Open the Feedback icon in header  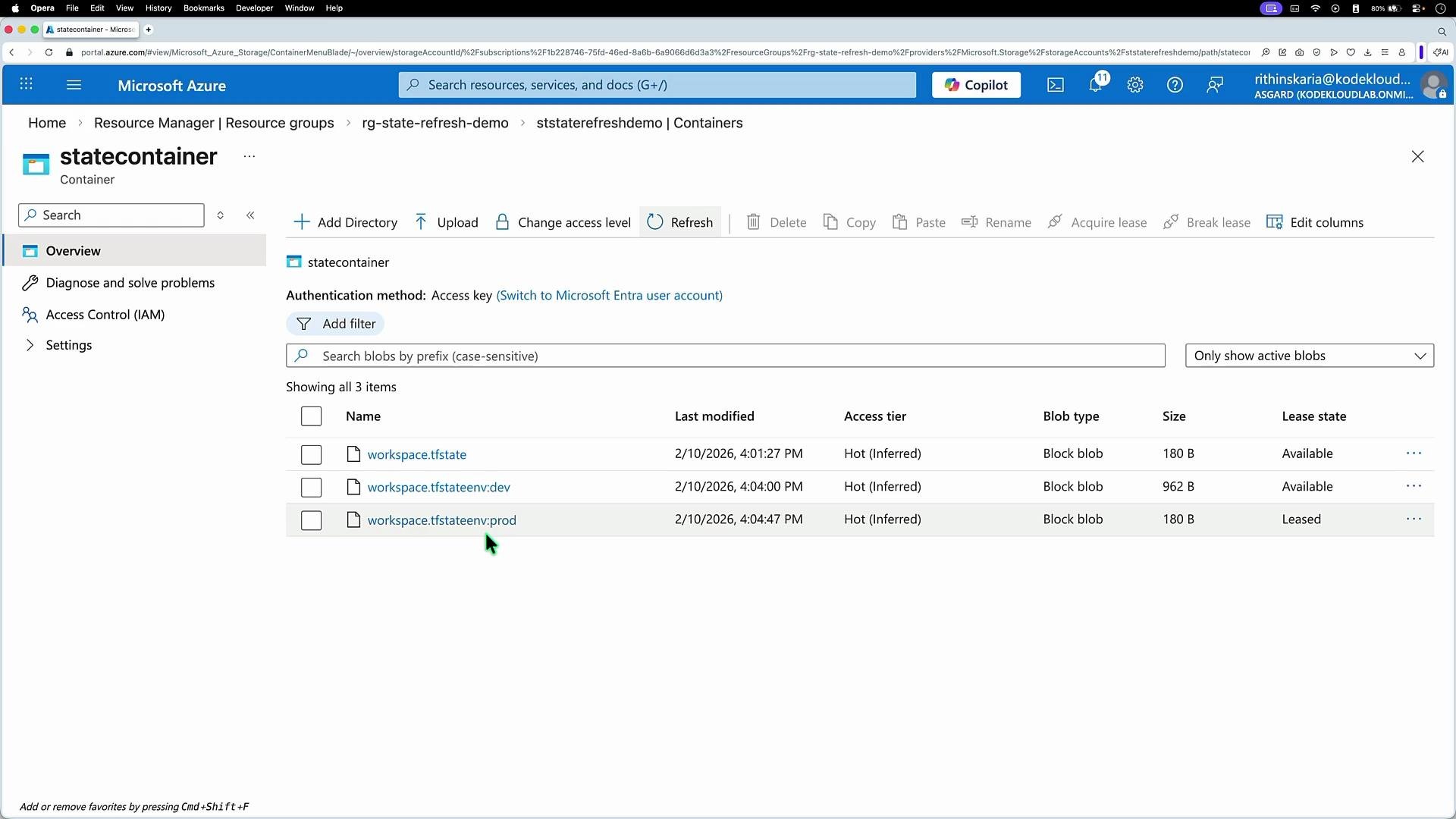(x=1215, y=85)
